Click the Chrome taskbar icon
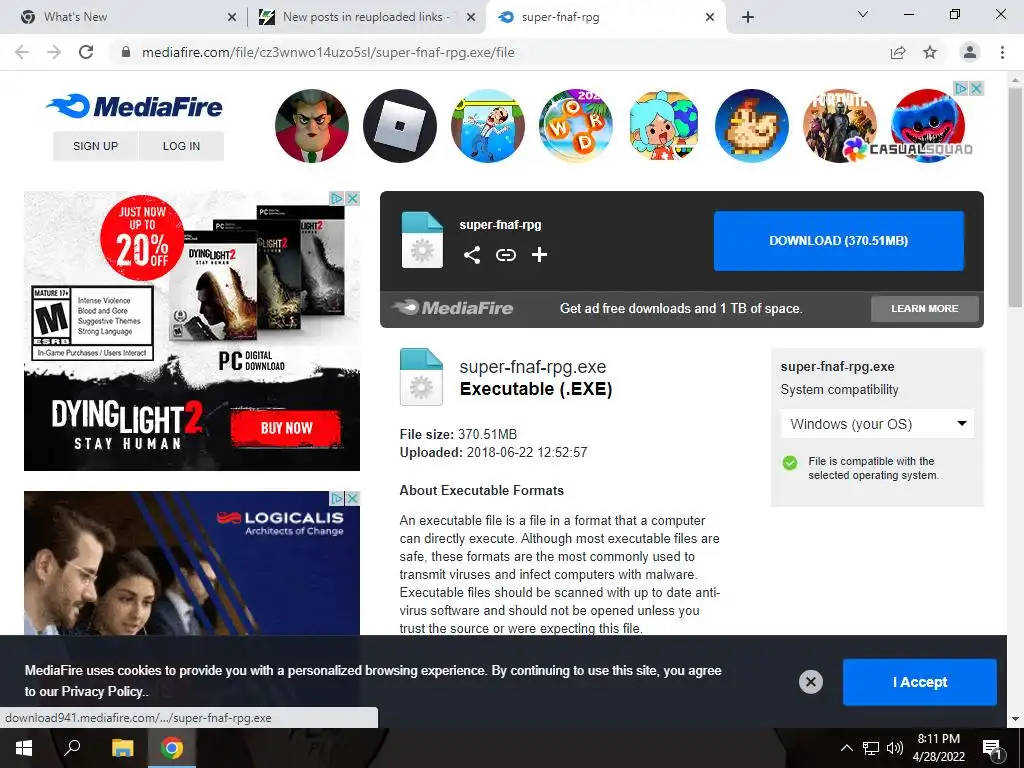 (172, 748)
